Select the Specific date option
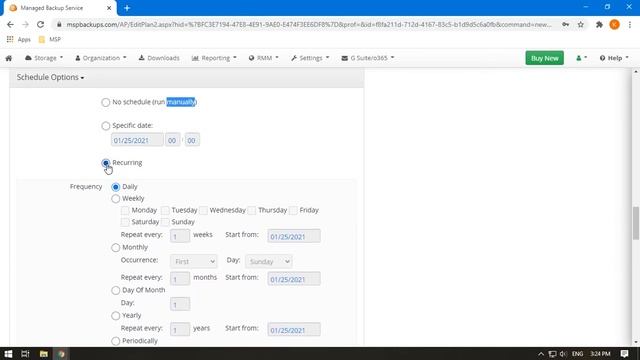Viewport: 640px width, 360px height. [106, 126]
